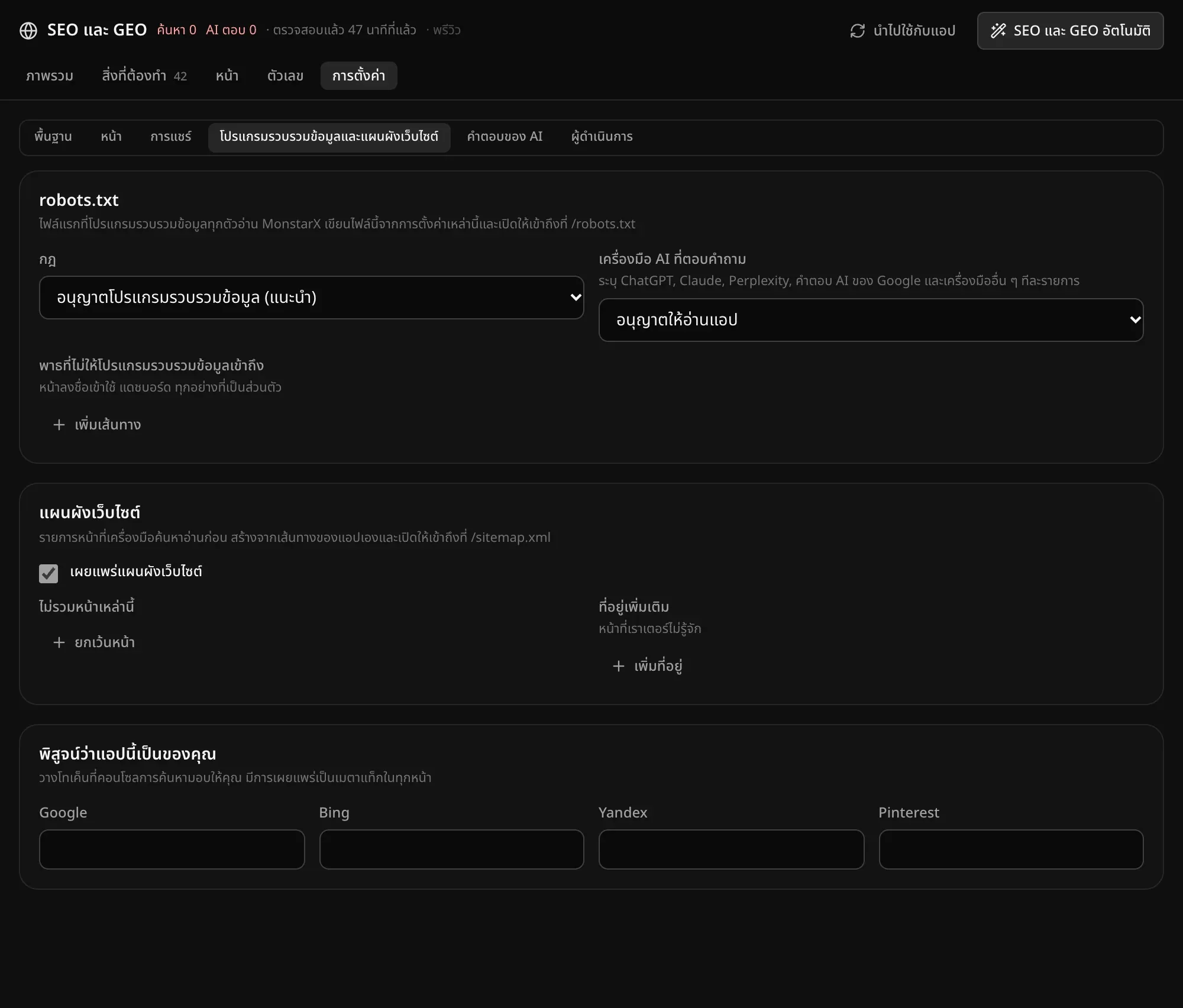Open the เครื่องมือ AI ที่ตอบคำถาม dropdown

871,320
